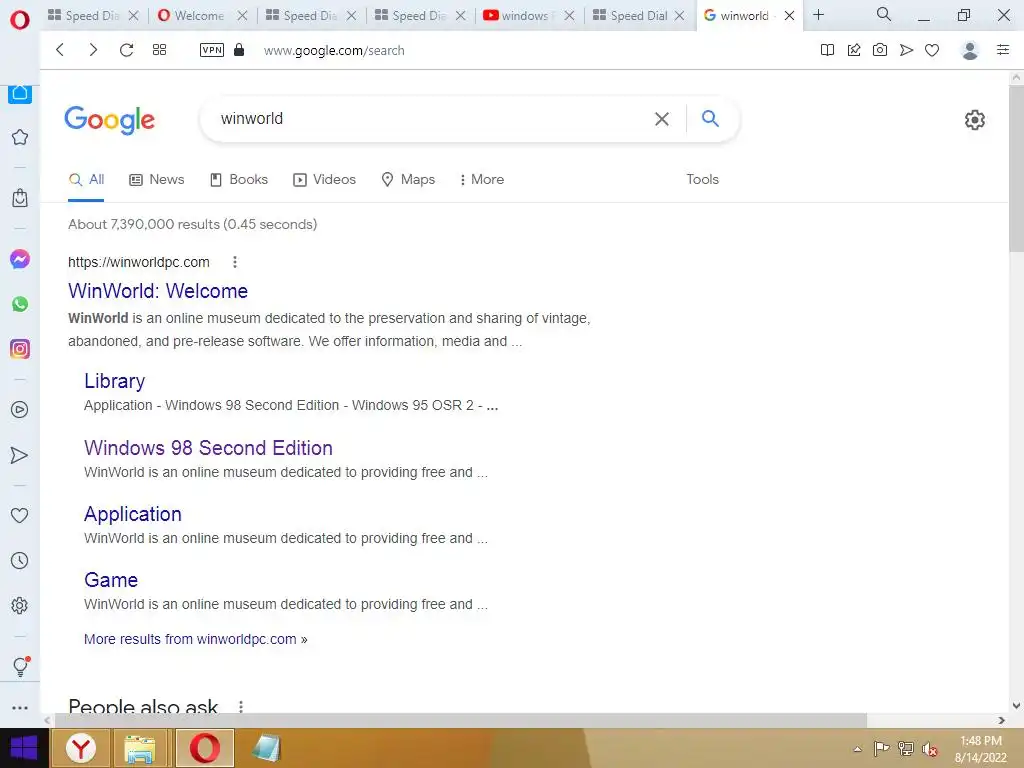Go forward to the next page
Screen dimensions: 1024x768
(93, 50)
